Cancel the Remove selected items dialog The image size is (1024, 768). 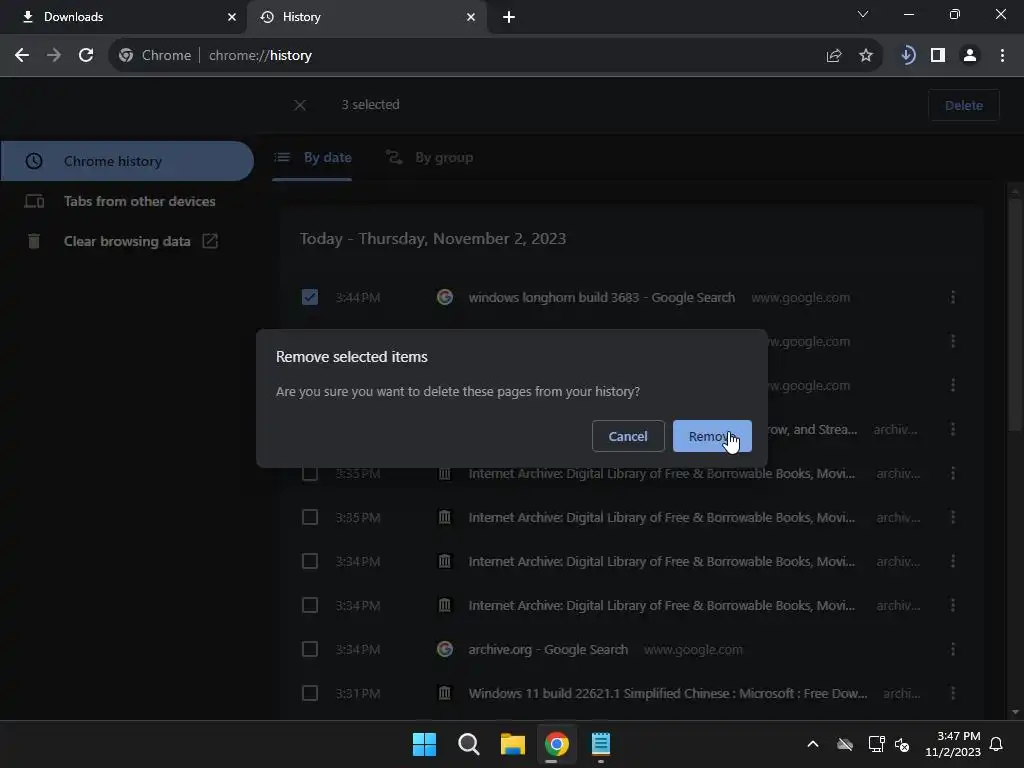[x=628, y=436]
